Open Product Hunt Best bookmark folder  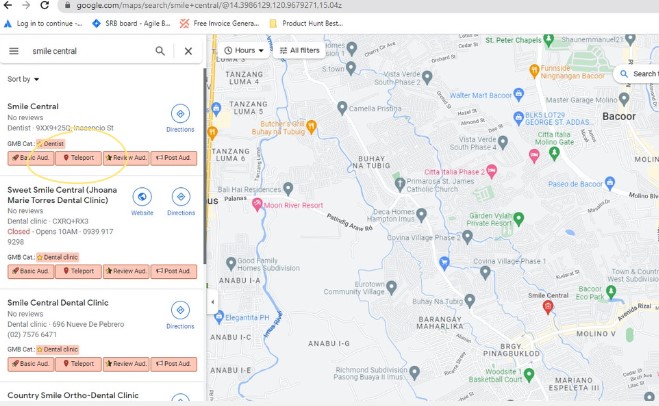pyautogui.click(x=306, y=24)
